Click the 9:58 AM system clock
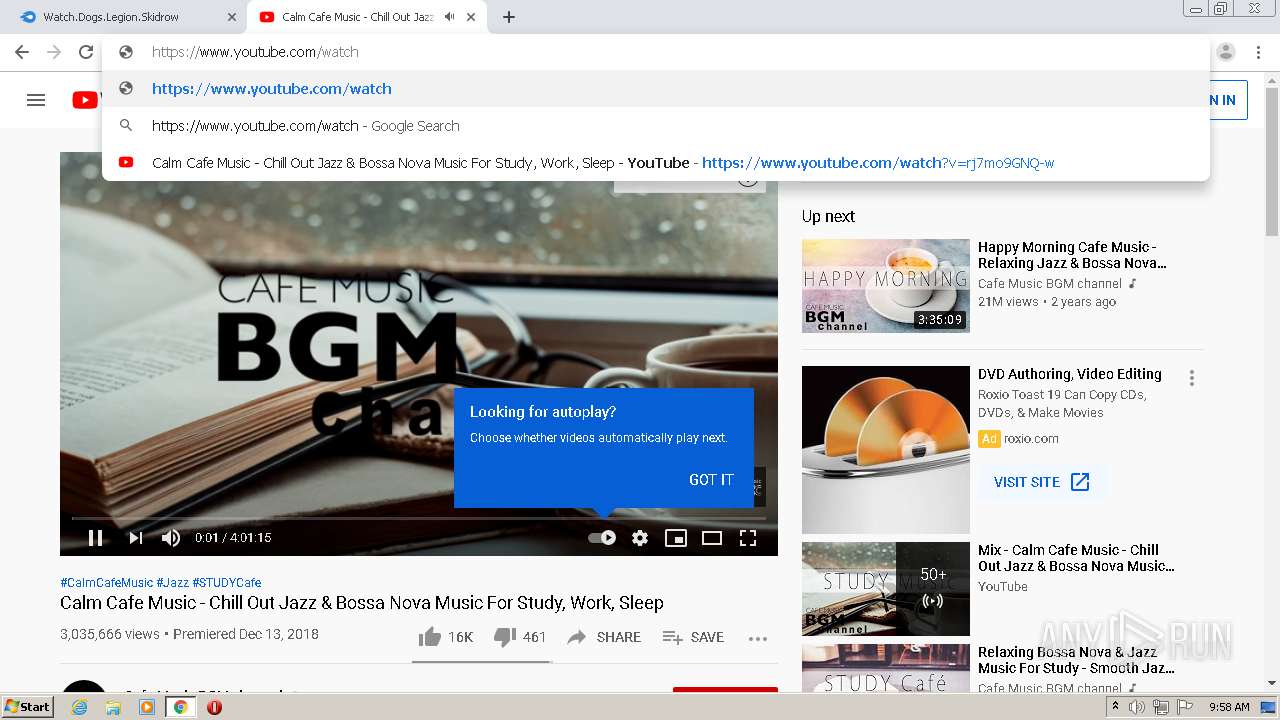 tap(1229, 707)
